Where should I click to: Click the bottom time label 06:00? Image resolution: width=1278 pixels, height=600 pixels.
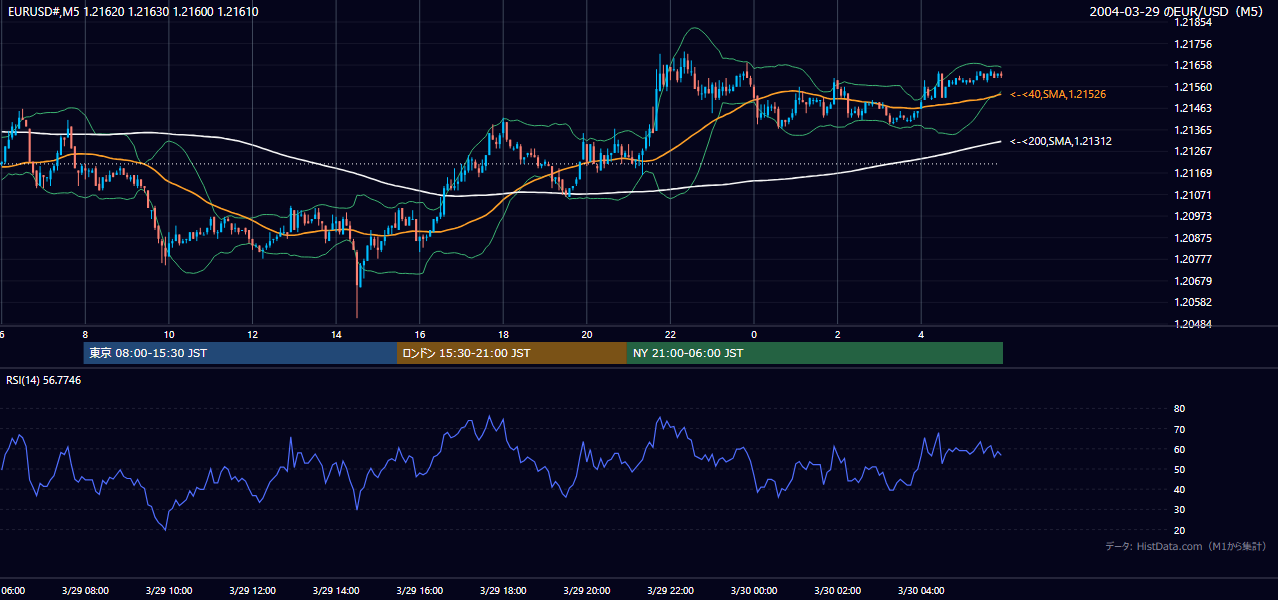coord(12,591)
